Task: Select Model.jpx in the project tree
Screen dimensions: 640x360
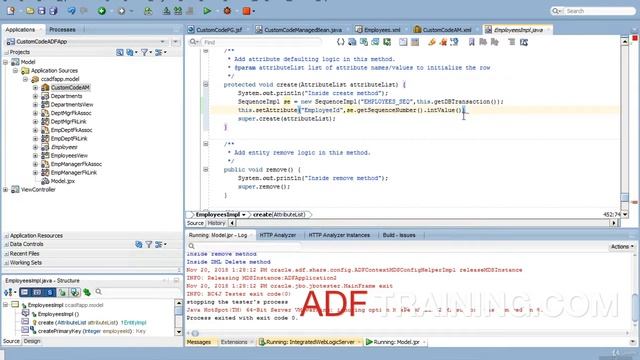Action: tap(62, 181)
